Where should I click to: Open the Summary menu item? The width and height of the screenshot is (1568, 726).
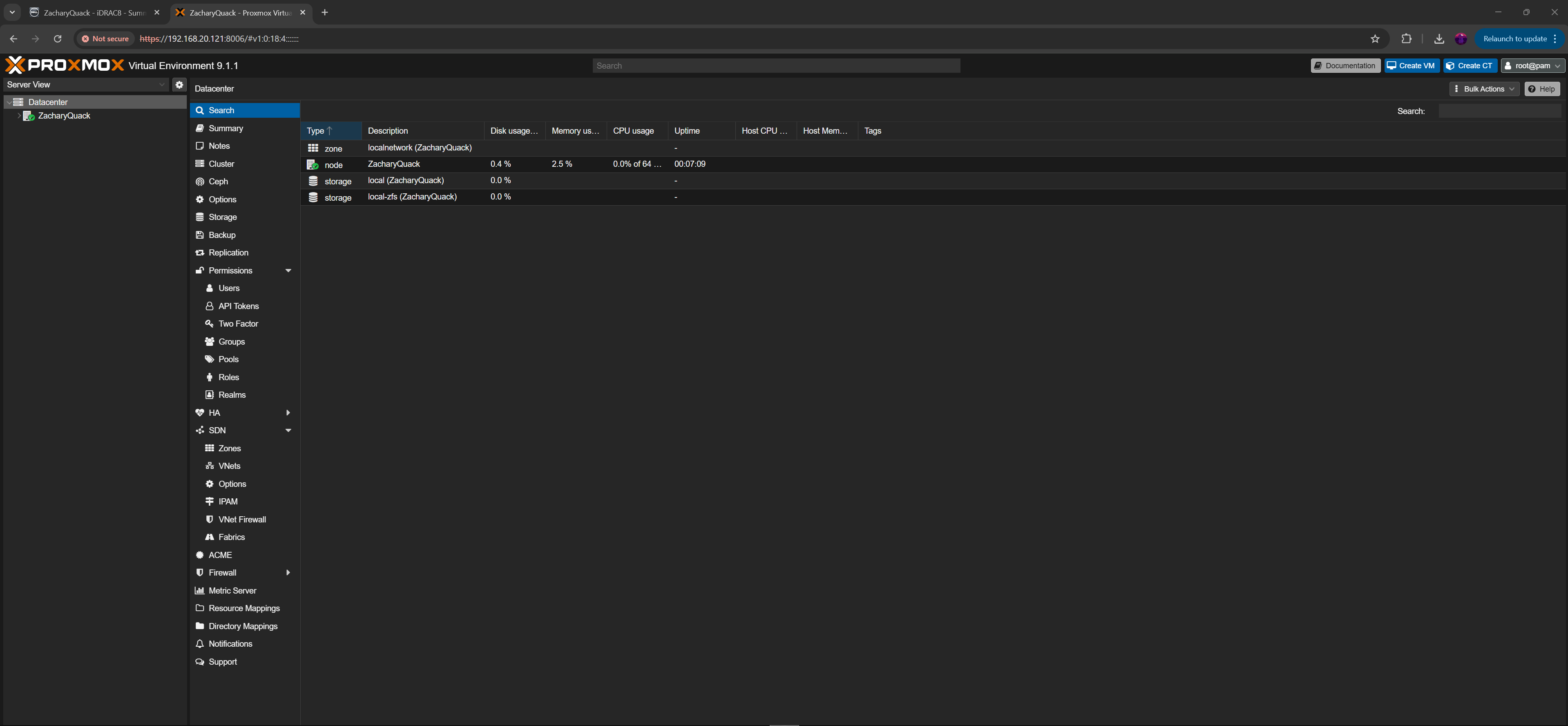tap(226, 128)
